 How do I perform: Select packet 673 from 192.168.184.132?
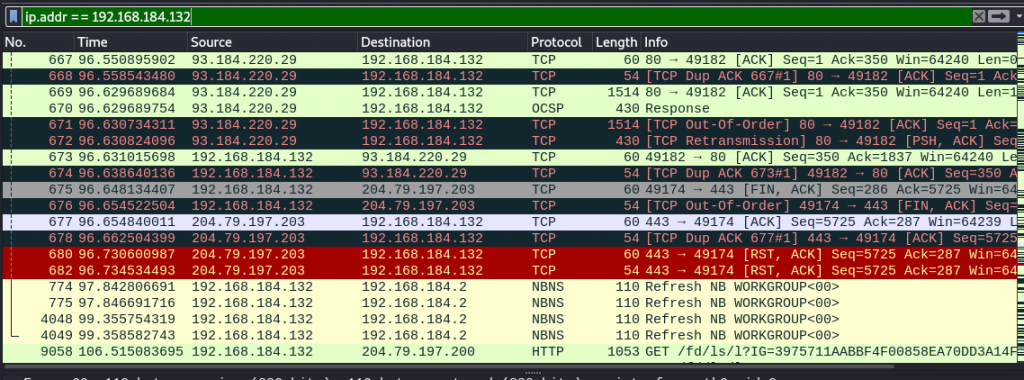coord(509,157)
